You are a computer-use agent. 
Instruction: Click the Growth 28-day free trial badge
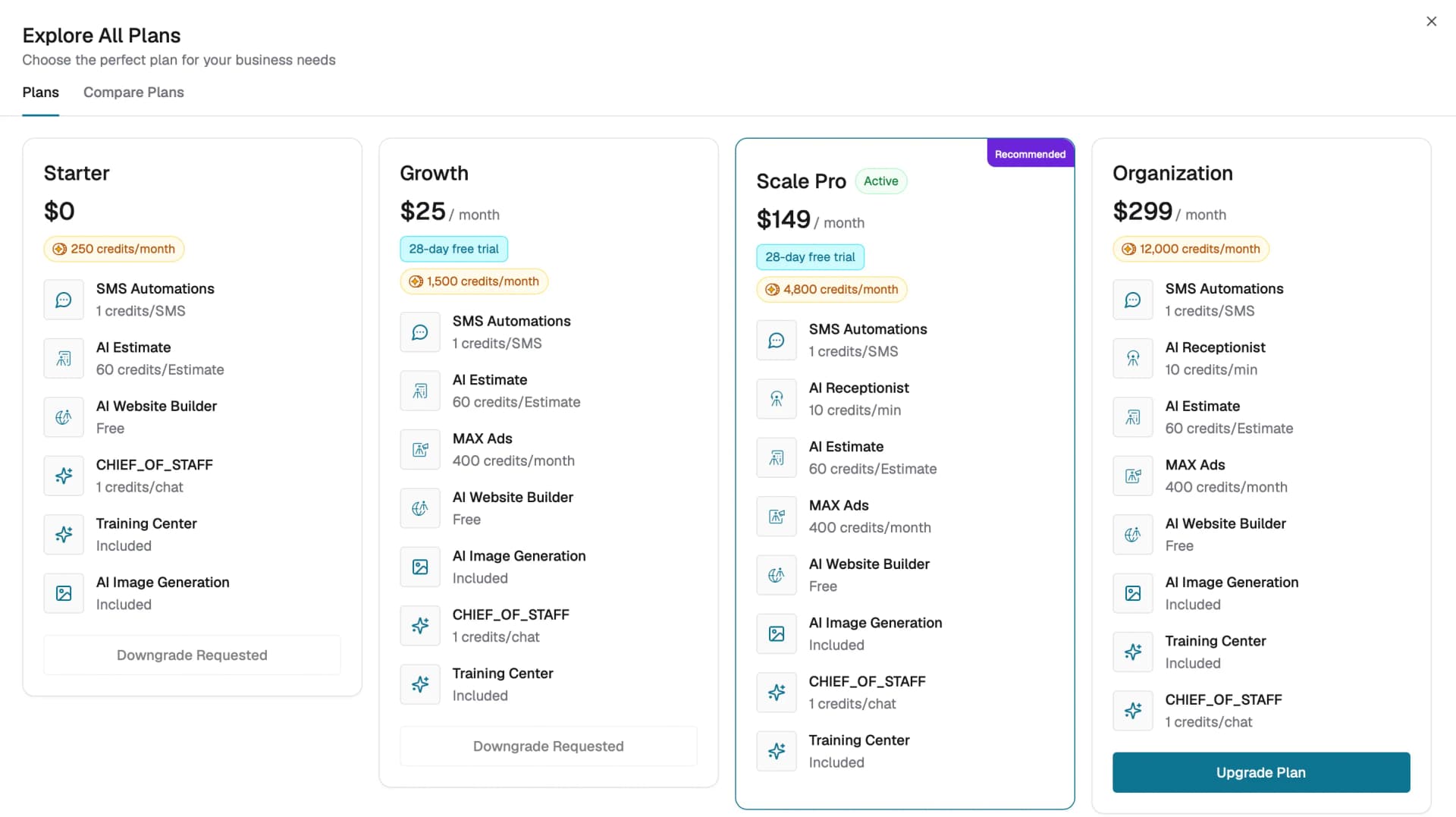(x=453, y=249)
